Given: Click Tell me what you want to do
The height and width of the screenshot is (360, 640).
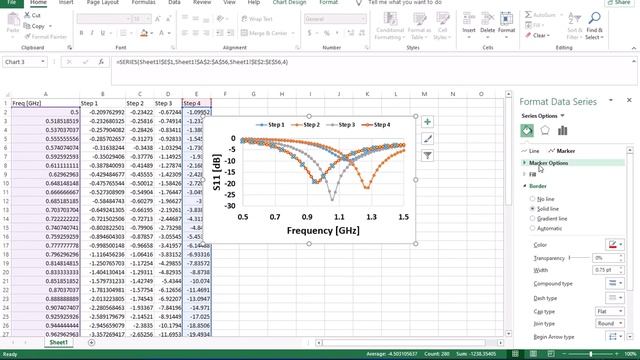Looking at the screenshot, I should [x=404, y=2].
